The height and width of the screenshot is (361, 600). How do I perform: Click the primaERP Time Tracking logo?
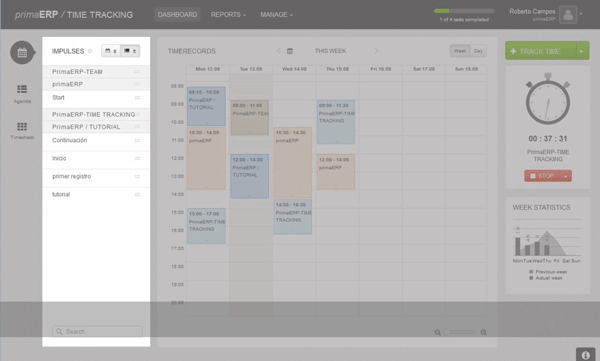(74, 15)
